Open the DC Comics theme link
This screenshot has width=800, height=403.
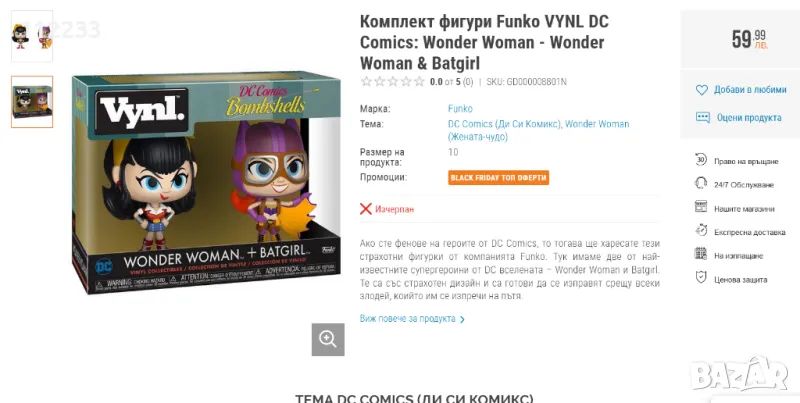[504, 124]
